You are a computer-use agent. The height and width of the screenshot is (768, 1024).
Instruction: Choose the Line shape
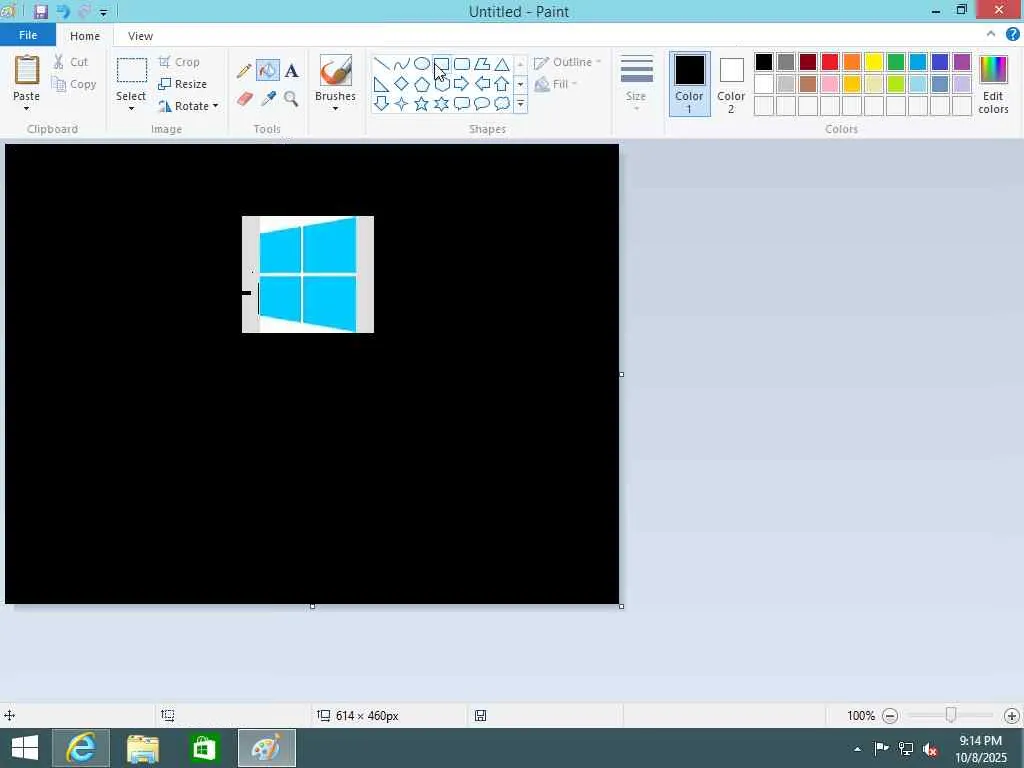(x=381, y=64)
